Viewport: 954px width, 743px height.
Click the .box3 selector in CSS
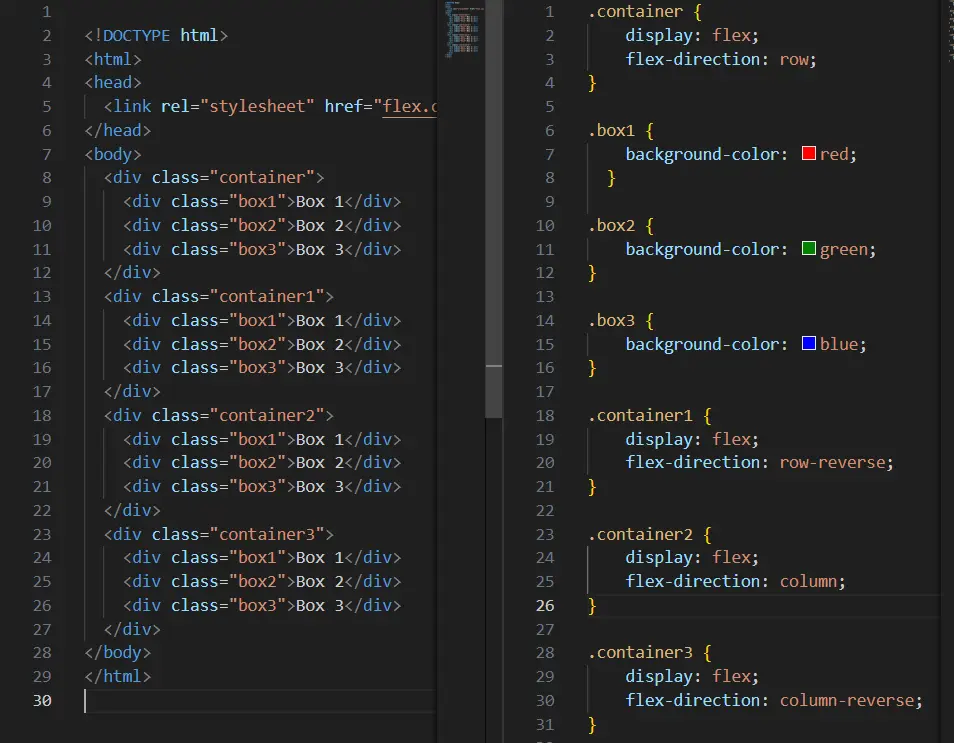(611, 320)
